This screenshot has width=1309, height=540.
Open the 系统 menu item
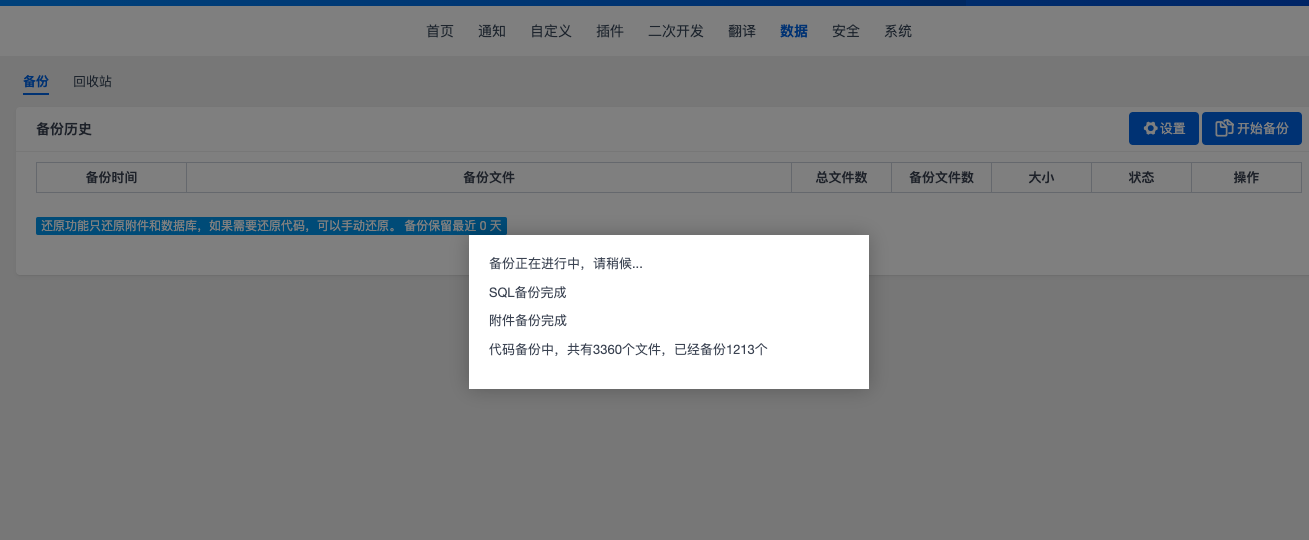pos(898,31)
